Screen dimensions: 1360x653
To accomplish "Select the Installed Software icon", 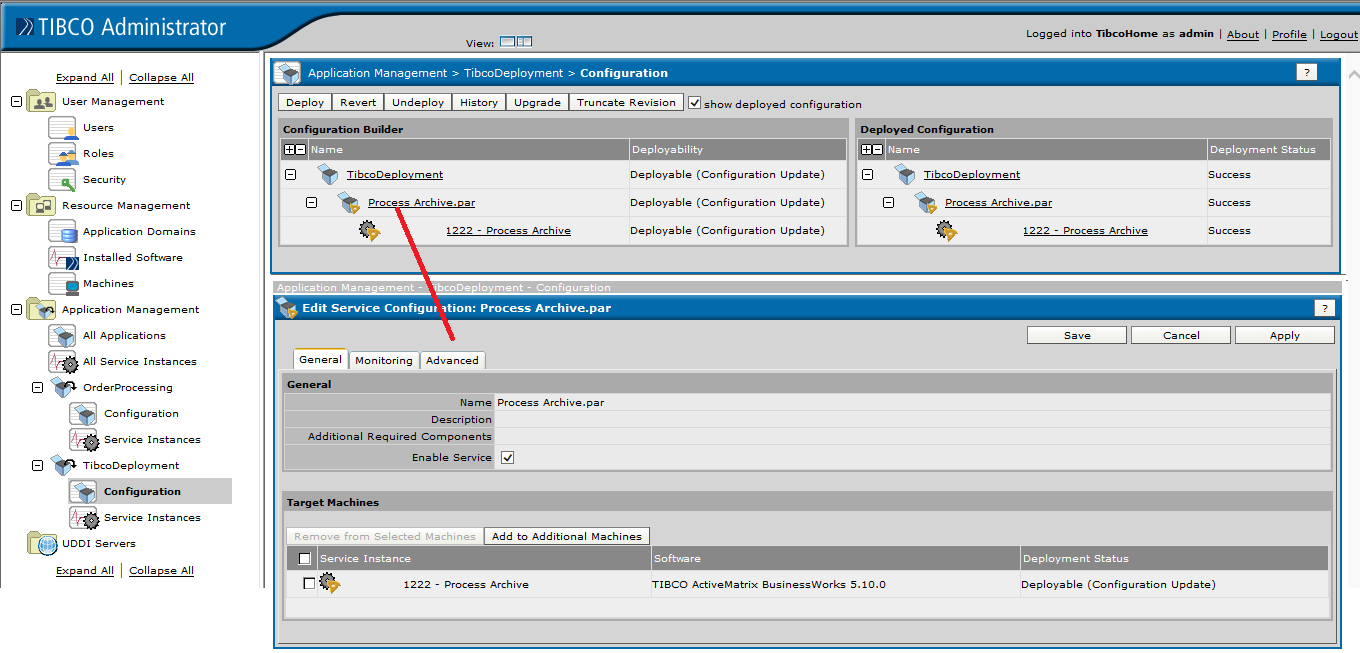I will click(x=62, y=257).
